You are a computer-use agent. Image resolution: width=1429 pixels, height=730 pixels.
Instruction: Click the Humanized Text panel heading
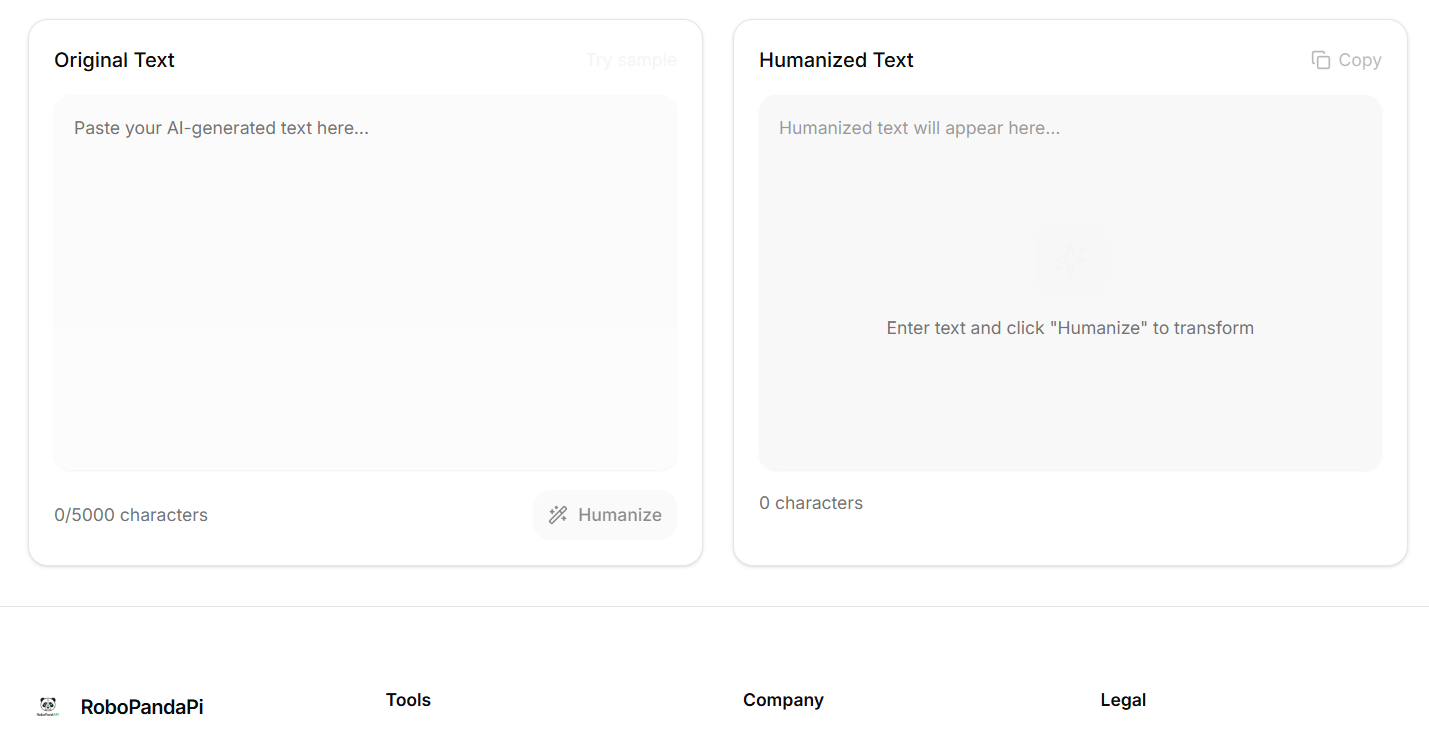(x=836, y=60)
